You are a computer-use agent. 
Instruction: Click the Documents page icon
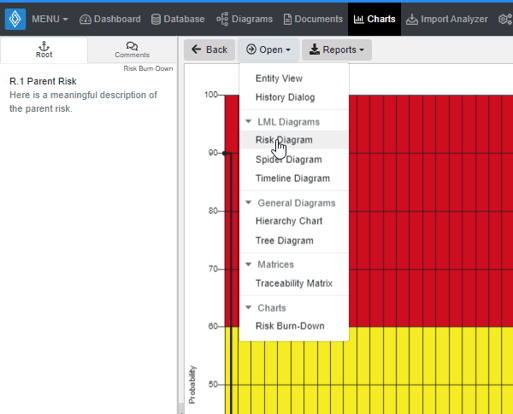point(287,19)
